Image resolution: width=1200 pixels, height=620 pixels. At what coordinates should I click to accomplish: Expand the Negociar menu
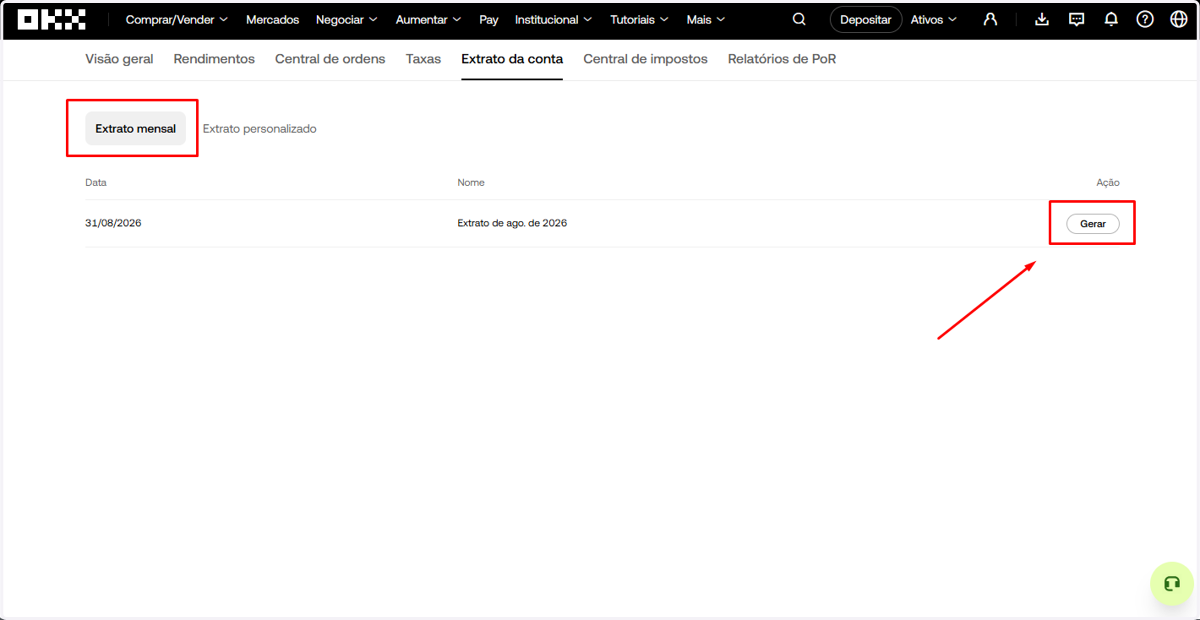pos(346,19)
